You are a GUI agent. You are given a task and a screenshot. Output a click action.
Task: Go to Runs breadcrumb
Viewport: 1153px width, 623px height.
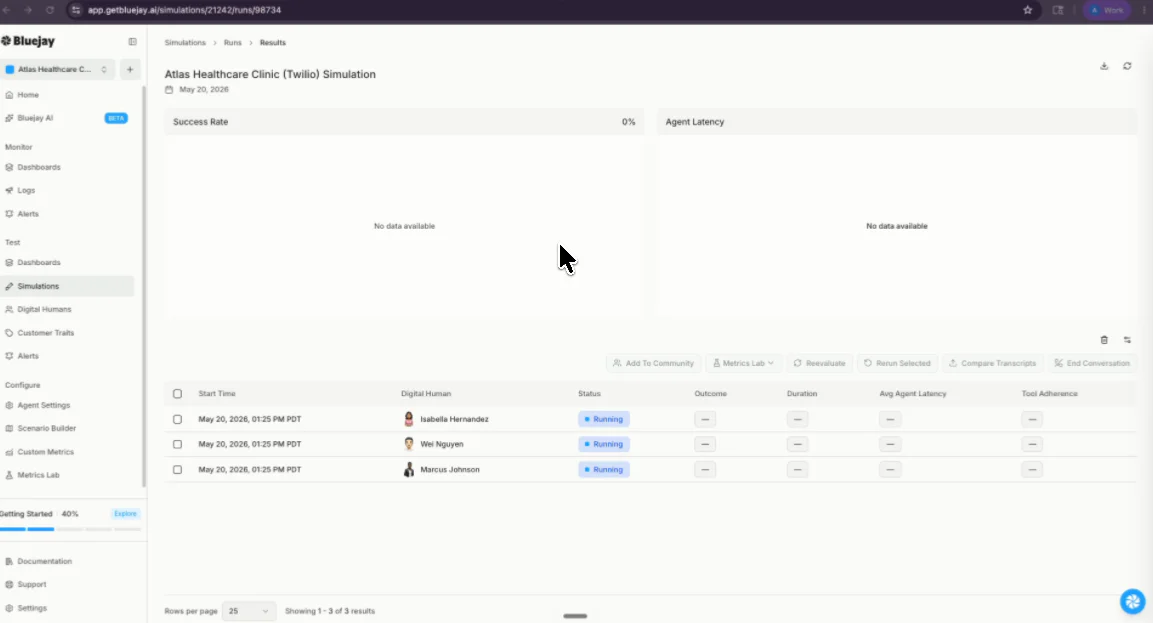click(232, 43)
